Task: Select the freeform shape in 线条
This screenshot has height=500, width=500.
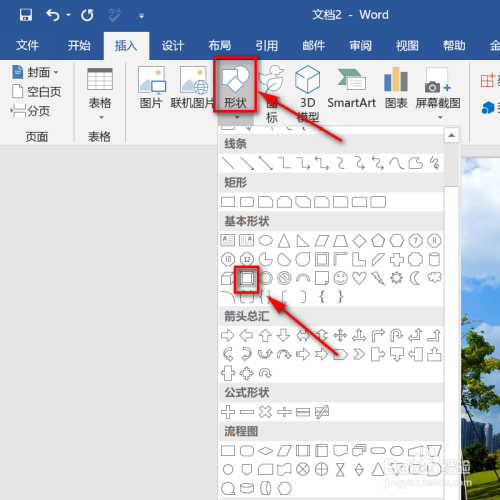Action: point(416,163)
